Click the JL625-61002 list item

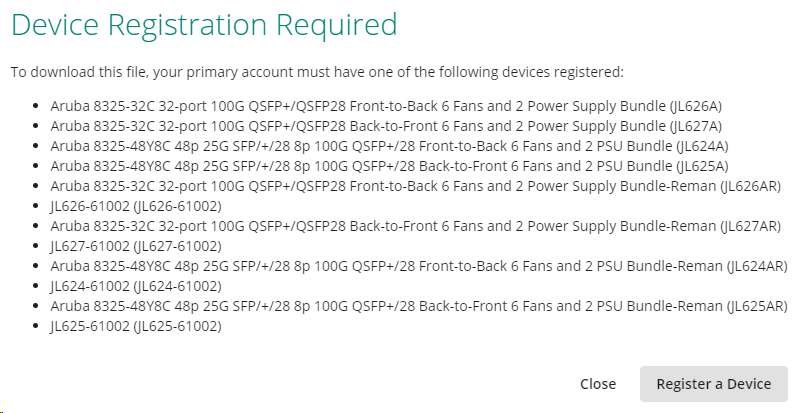(x=136, y=326)
